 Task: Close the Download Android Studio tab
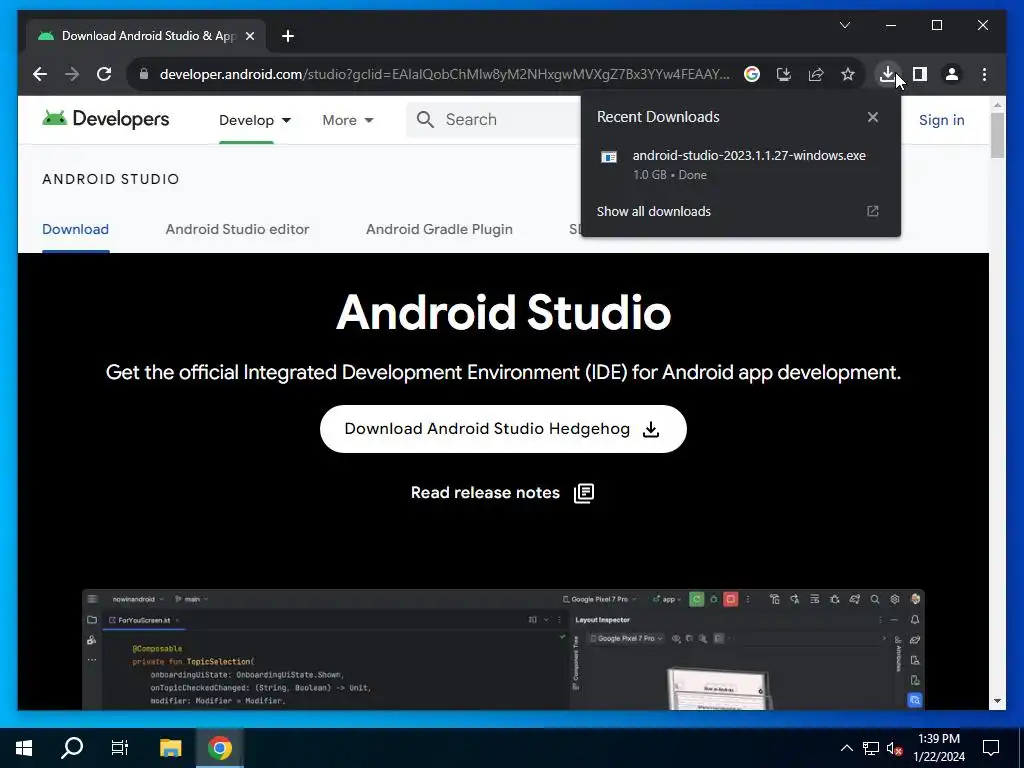pos(249,37)
